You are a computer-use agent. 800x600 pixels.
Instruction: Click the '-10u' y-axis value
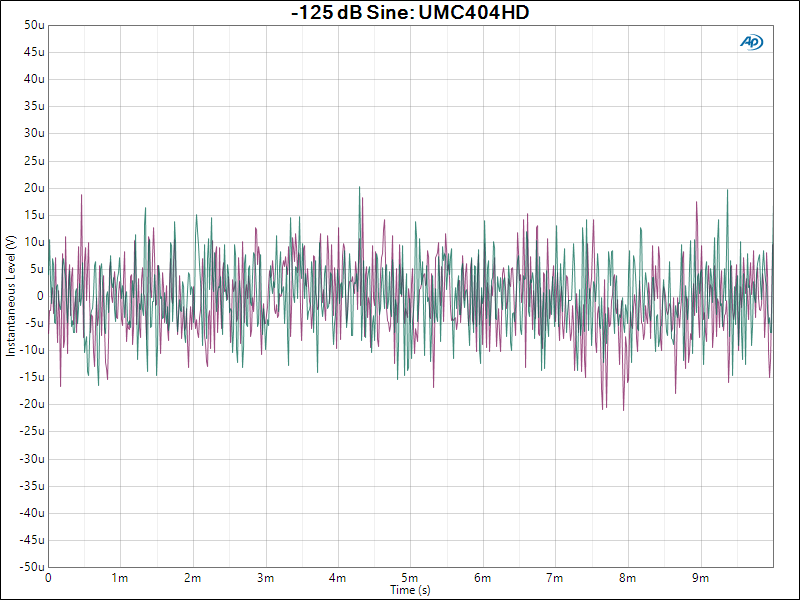tap(32, 351)
